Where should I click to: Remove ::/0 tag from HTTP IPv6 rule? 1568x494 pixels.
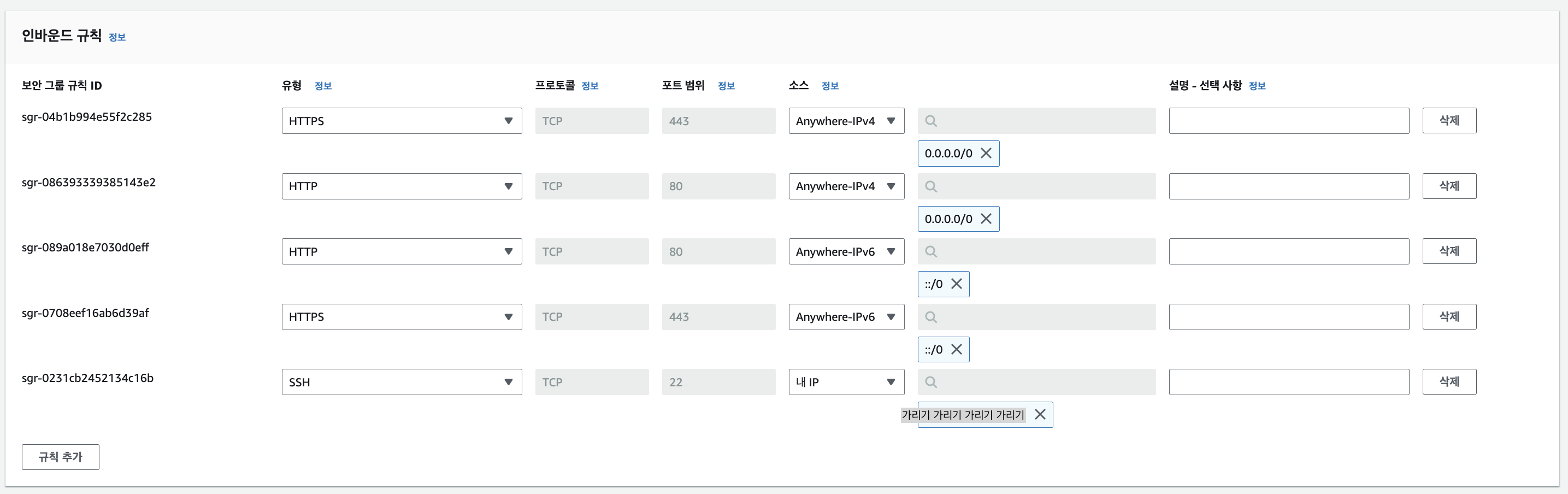(957, 284)
